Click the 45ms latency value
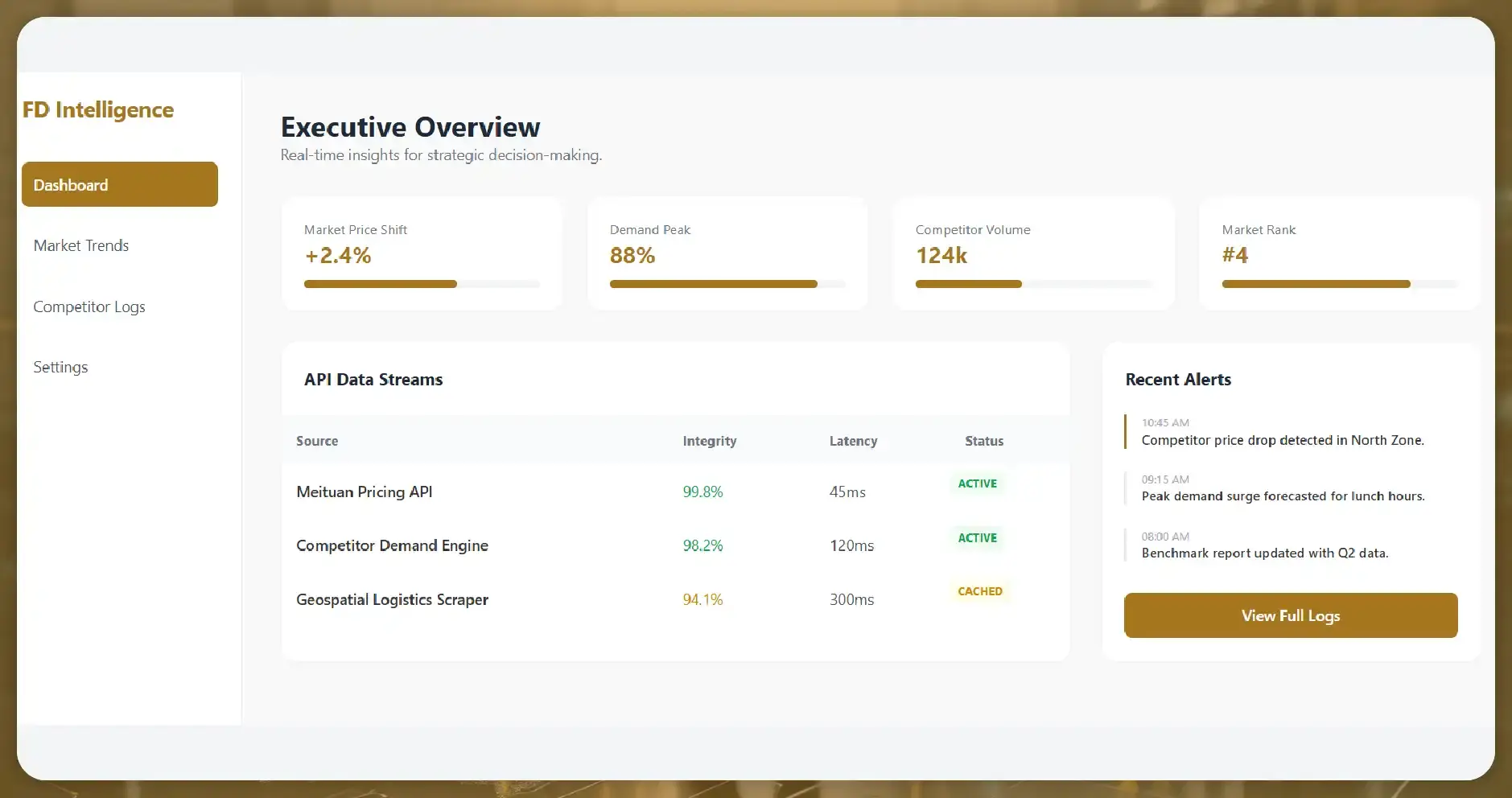The width and height of the screenshot is (1512, 798). pyautogui.click(x=847, y=492)
